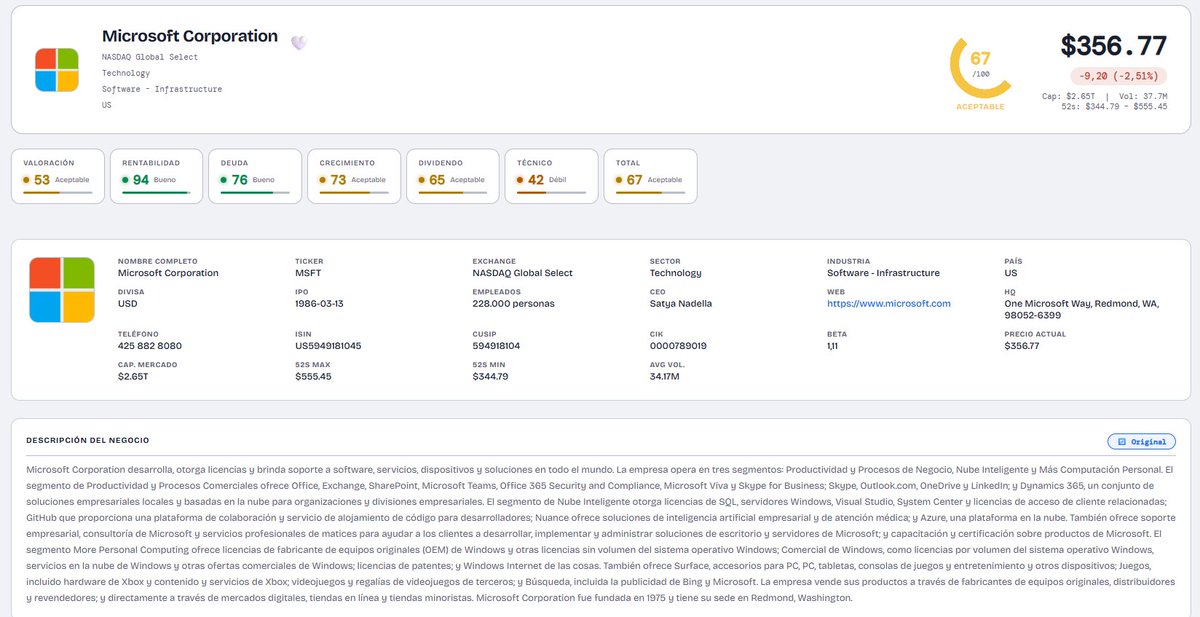Screen dimensions: 1200x617
Task: Click the $356.77 price in header
Action: coord(1114,47)
